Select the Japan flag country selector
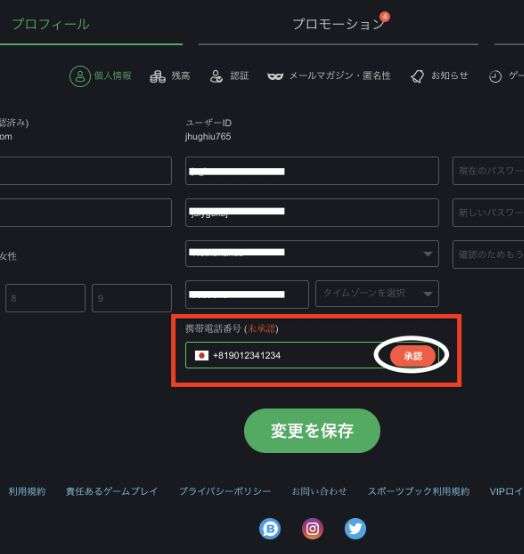Screen dimensions: 524x554 tap(202, 355)
